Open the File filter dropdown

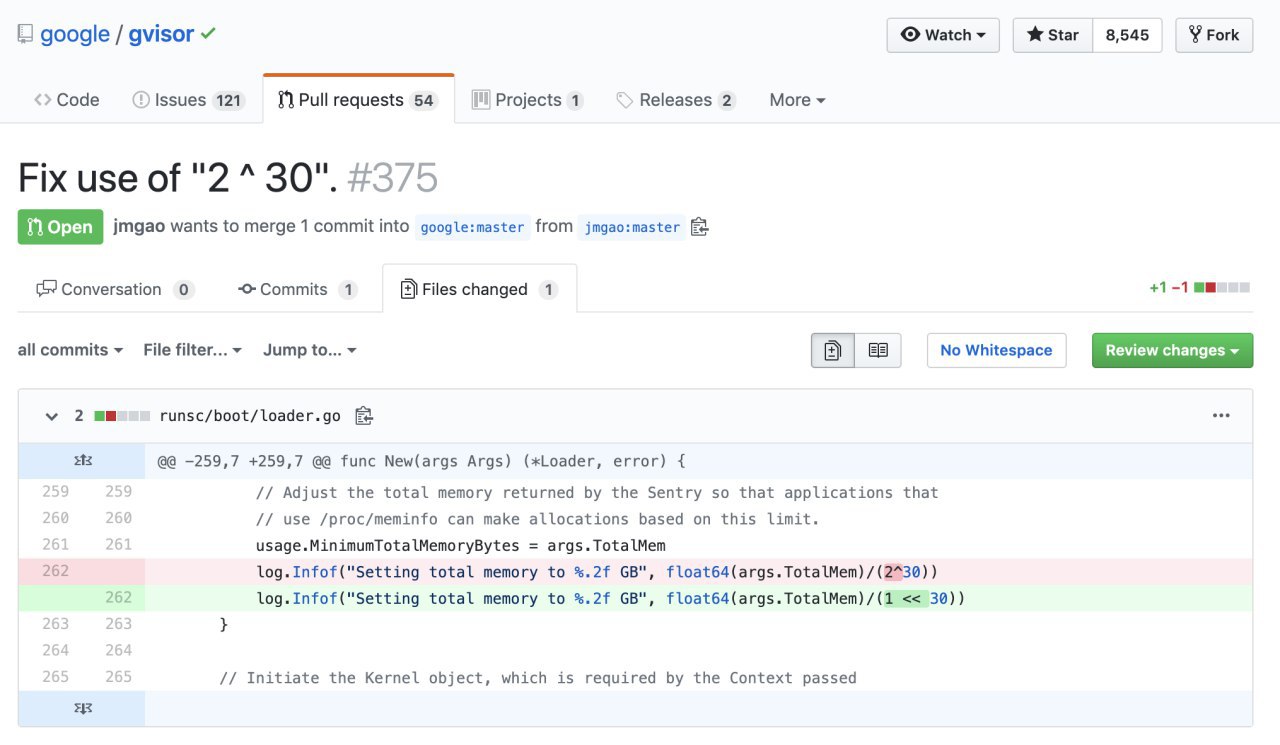(x=192, y=350)
